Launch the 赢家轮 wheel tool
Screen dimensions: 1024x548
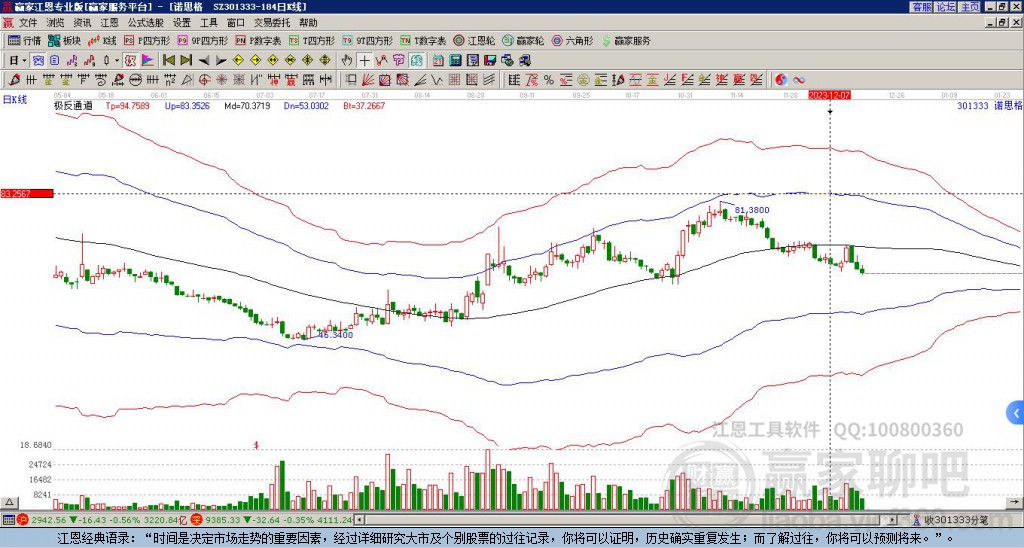[x=523, y=40]
